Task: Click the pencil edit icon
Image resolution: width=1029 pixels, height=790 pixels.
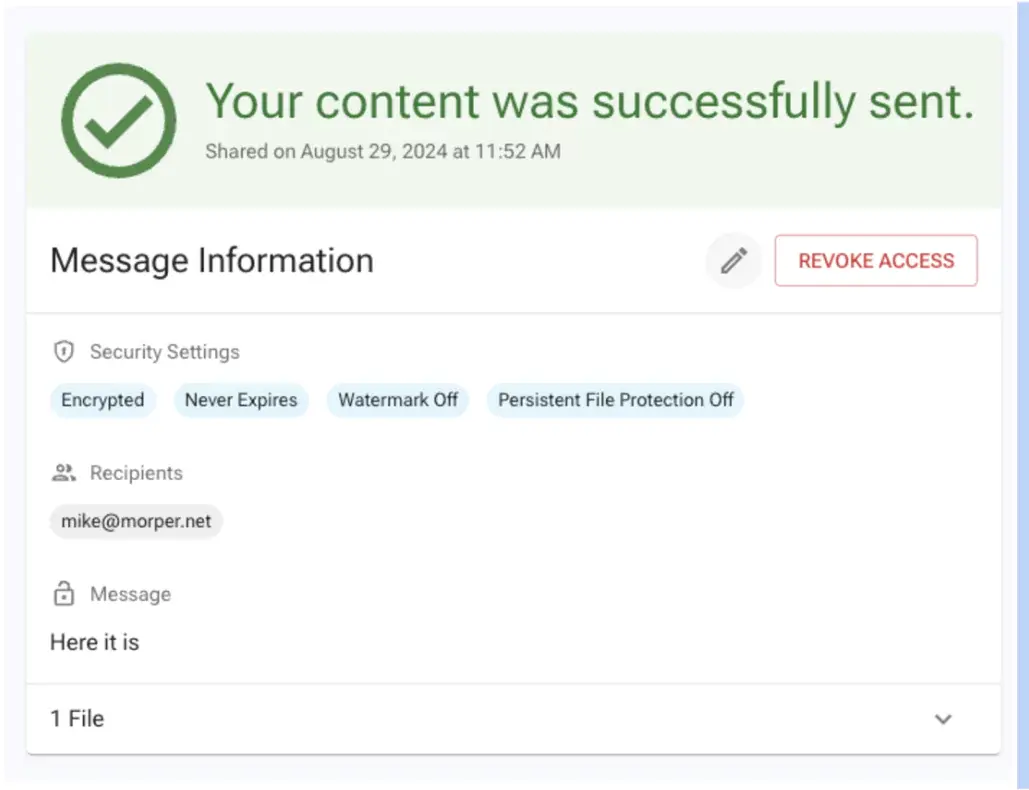Action: pos(734,261)
